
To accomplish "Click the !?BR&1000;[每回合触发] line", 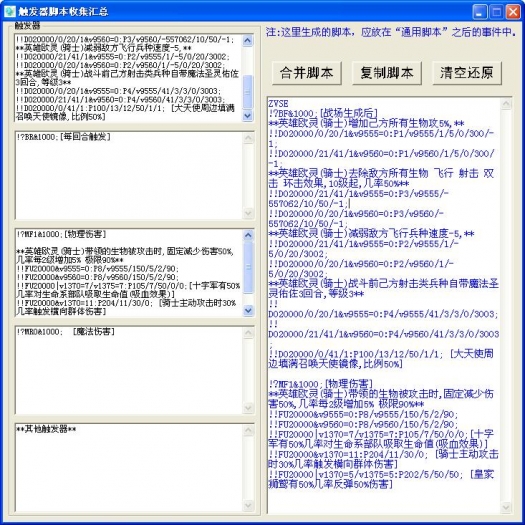I will (x=63, y=137).
